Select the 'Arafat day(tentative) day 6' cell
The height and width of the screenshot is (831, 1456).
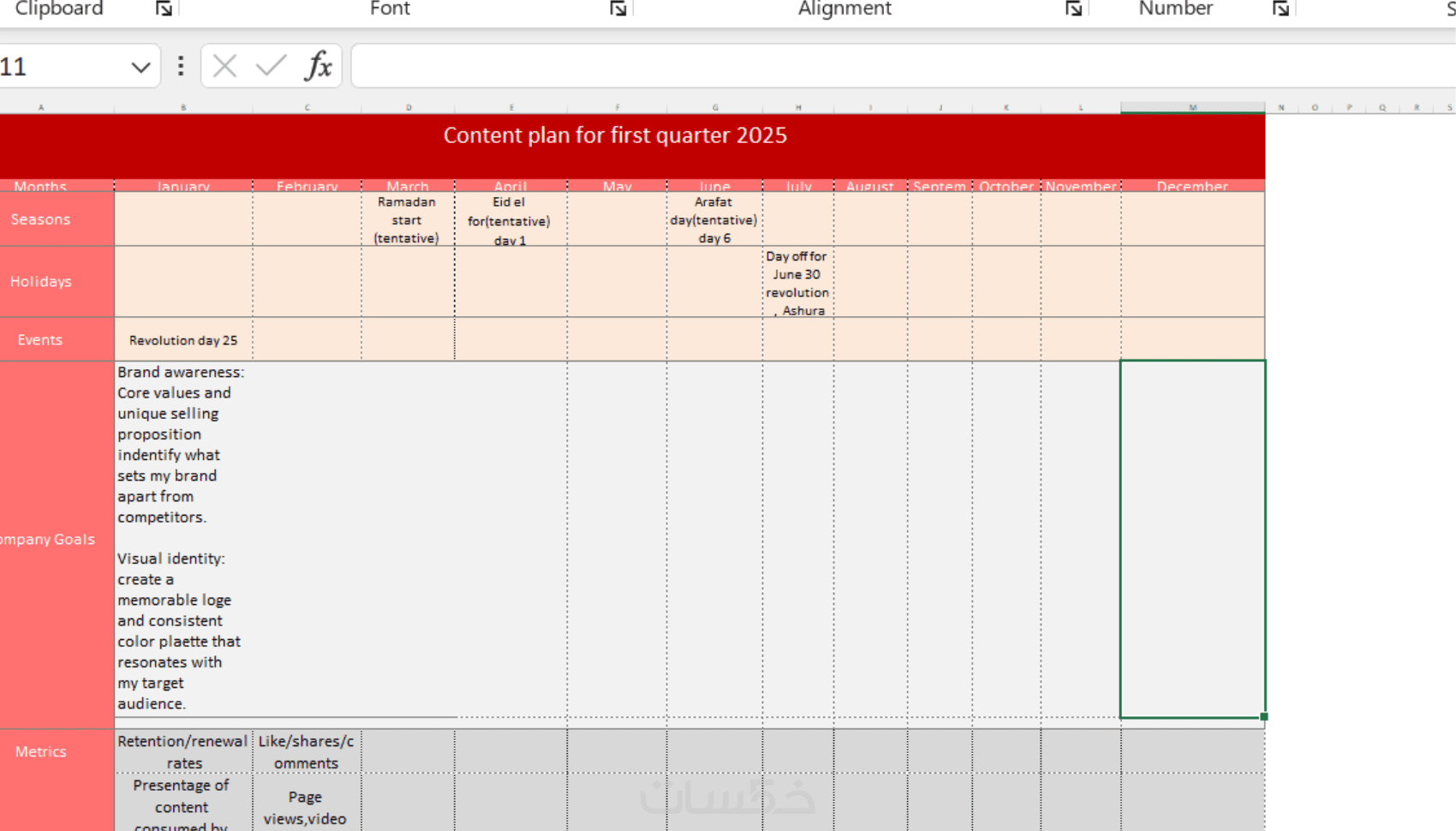(714, 220)
